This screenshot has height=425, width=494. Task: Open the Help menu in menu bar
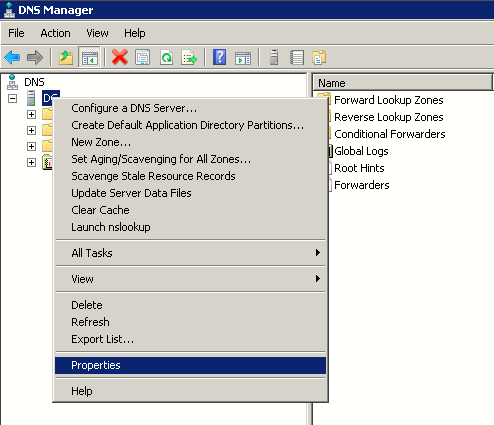pos(135,33)
